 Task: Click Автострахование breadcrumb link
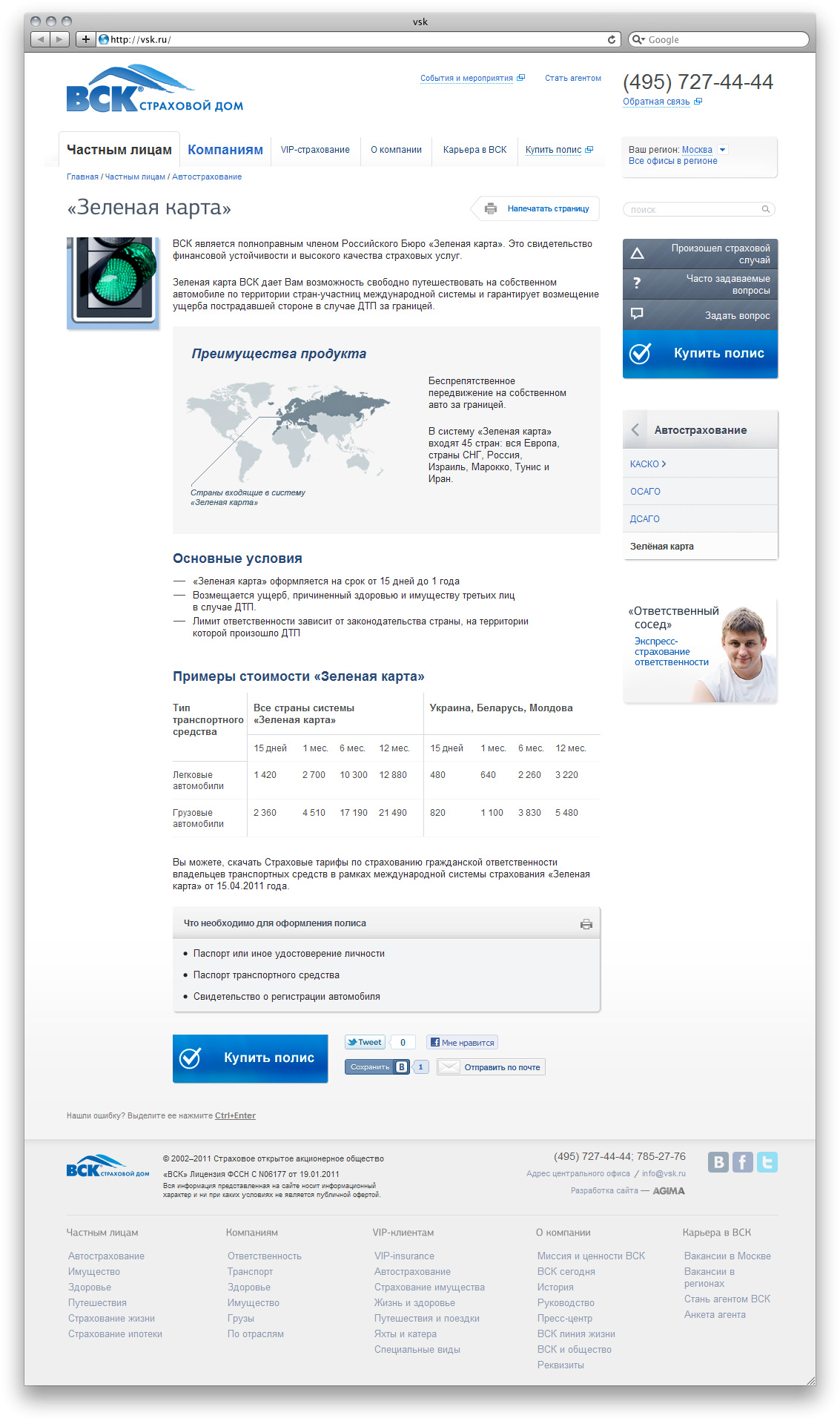(207, 177)
